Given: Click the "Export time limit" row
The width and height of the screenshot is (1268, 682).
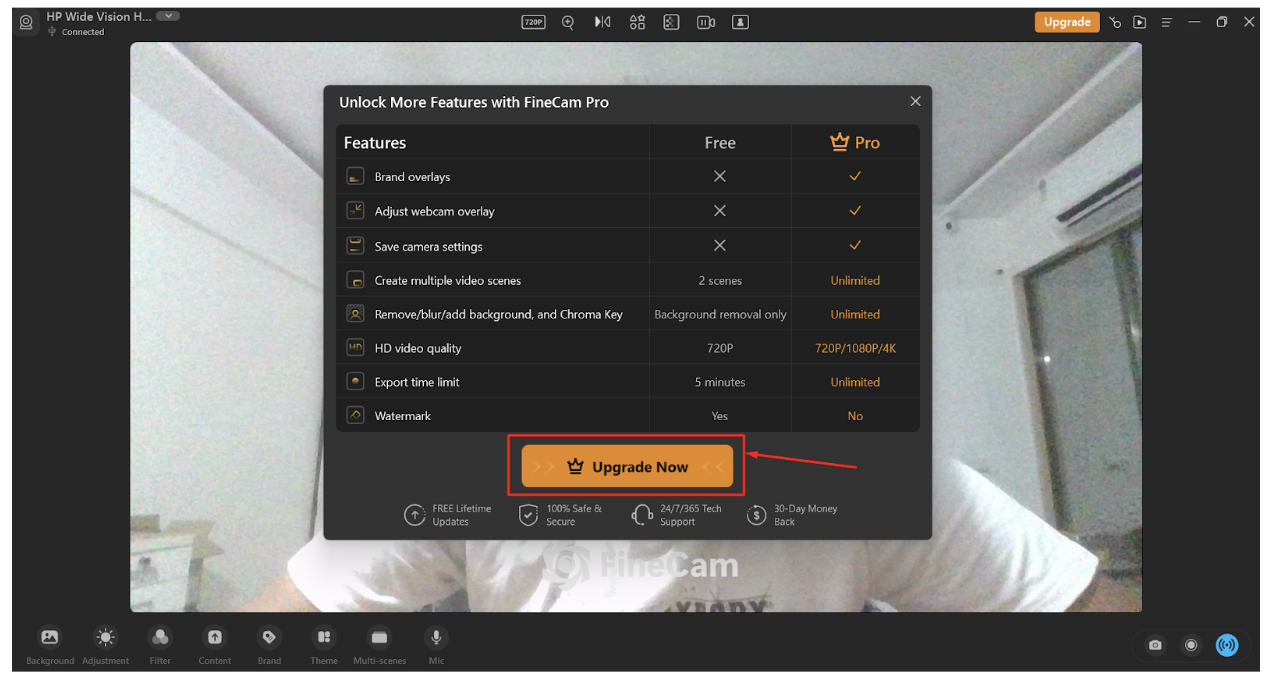Looking at the screenshot, I should click(x=628, y=382).
